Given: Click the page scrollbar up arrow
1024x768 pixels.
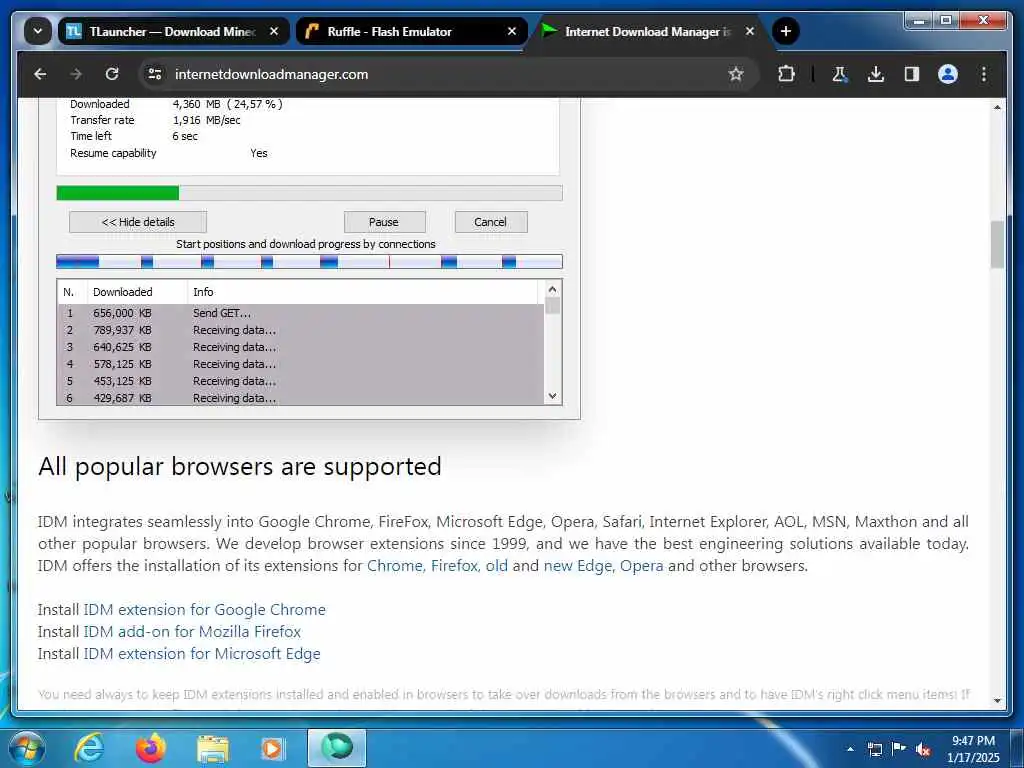Looking at the screenshot, I should click(x=997, y=106).
